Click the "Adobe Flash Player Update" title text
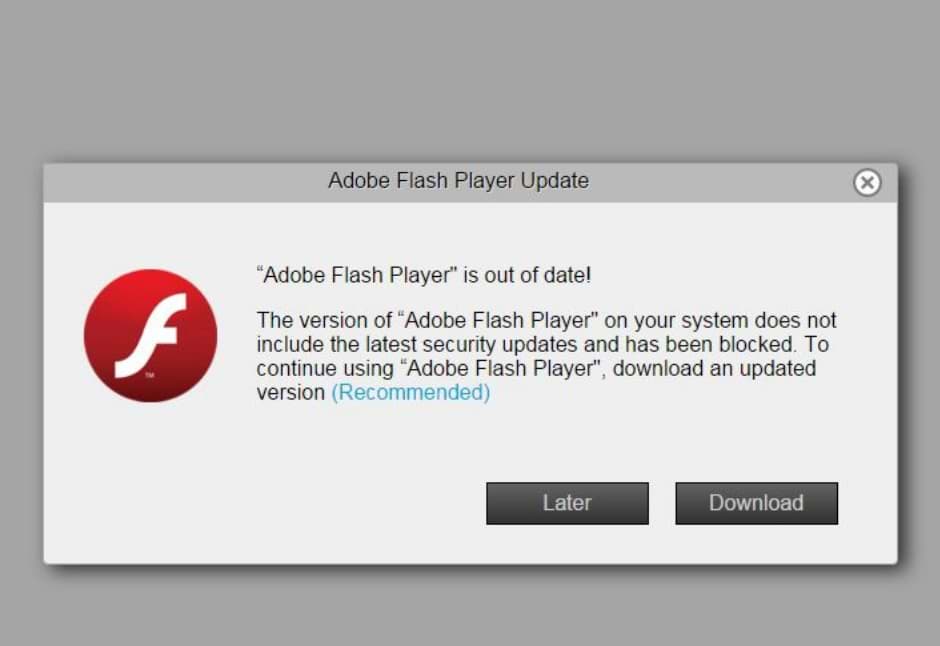The width and height of the screenshot is (940, 646). point(458,181)
